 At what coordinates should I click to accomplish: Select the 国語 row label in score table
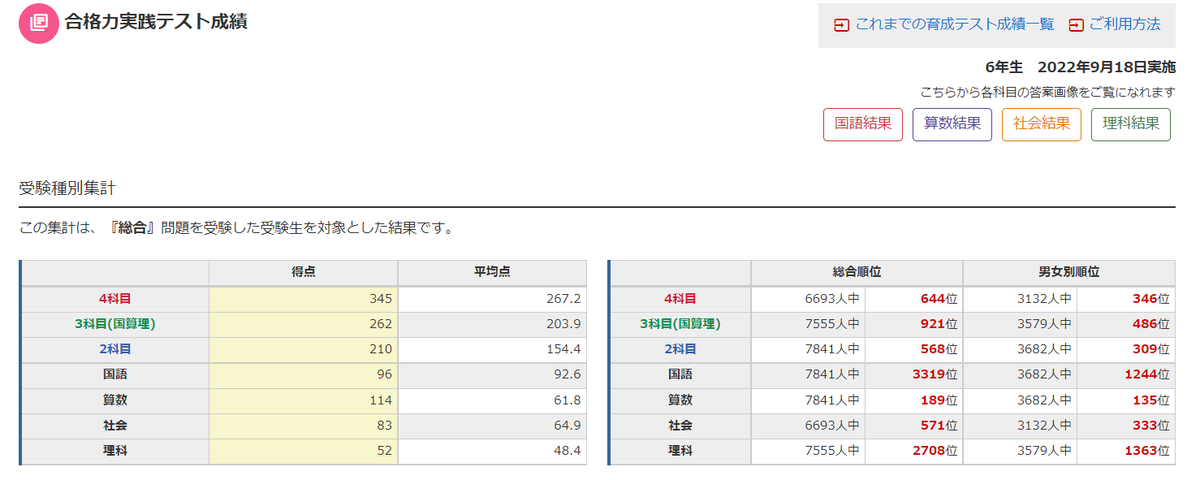point(115,374)
